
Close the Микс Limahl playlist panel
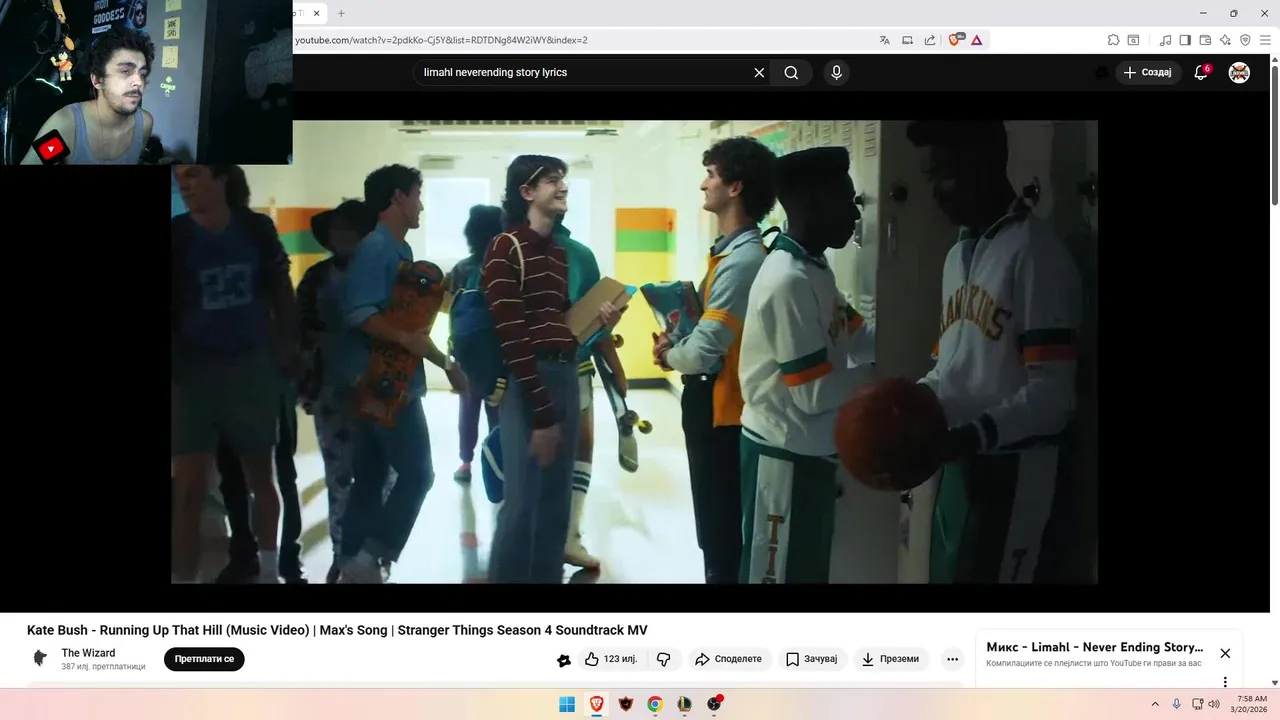[x=1225, y=653]
